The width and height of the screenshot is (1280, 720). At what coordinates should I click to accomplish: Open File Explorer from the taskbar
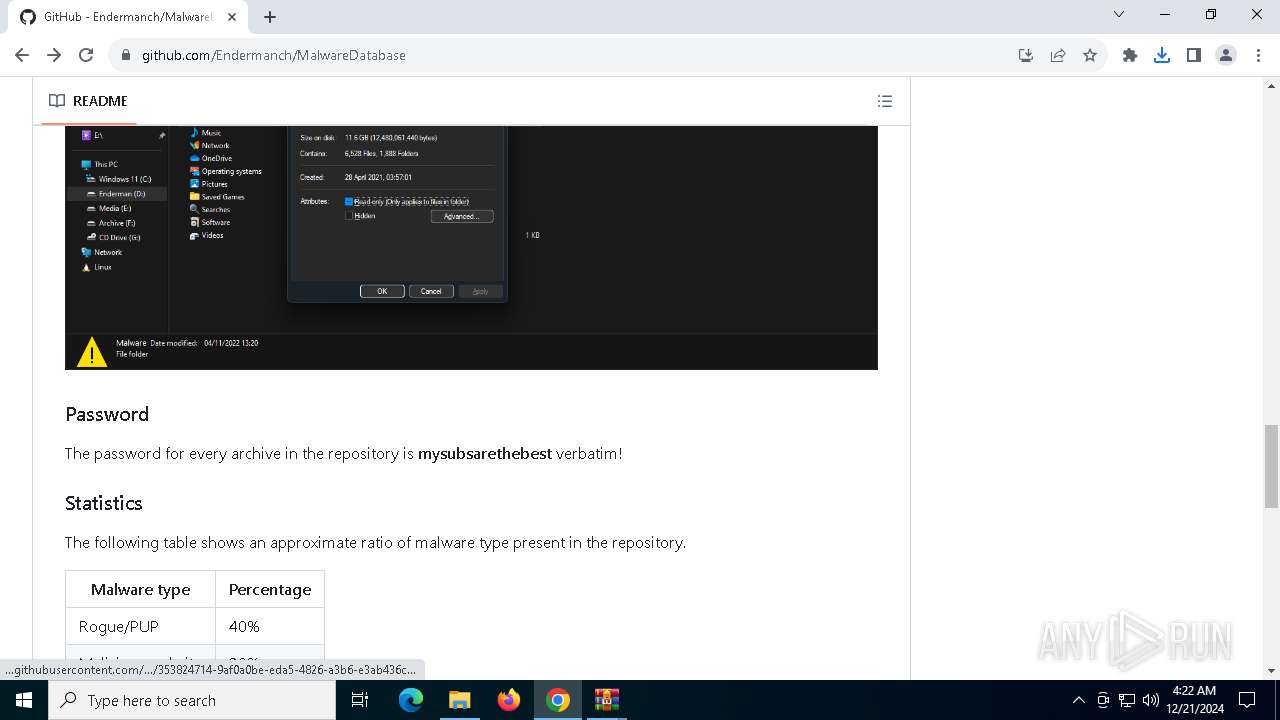point(459,700)
